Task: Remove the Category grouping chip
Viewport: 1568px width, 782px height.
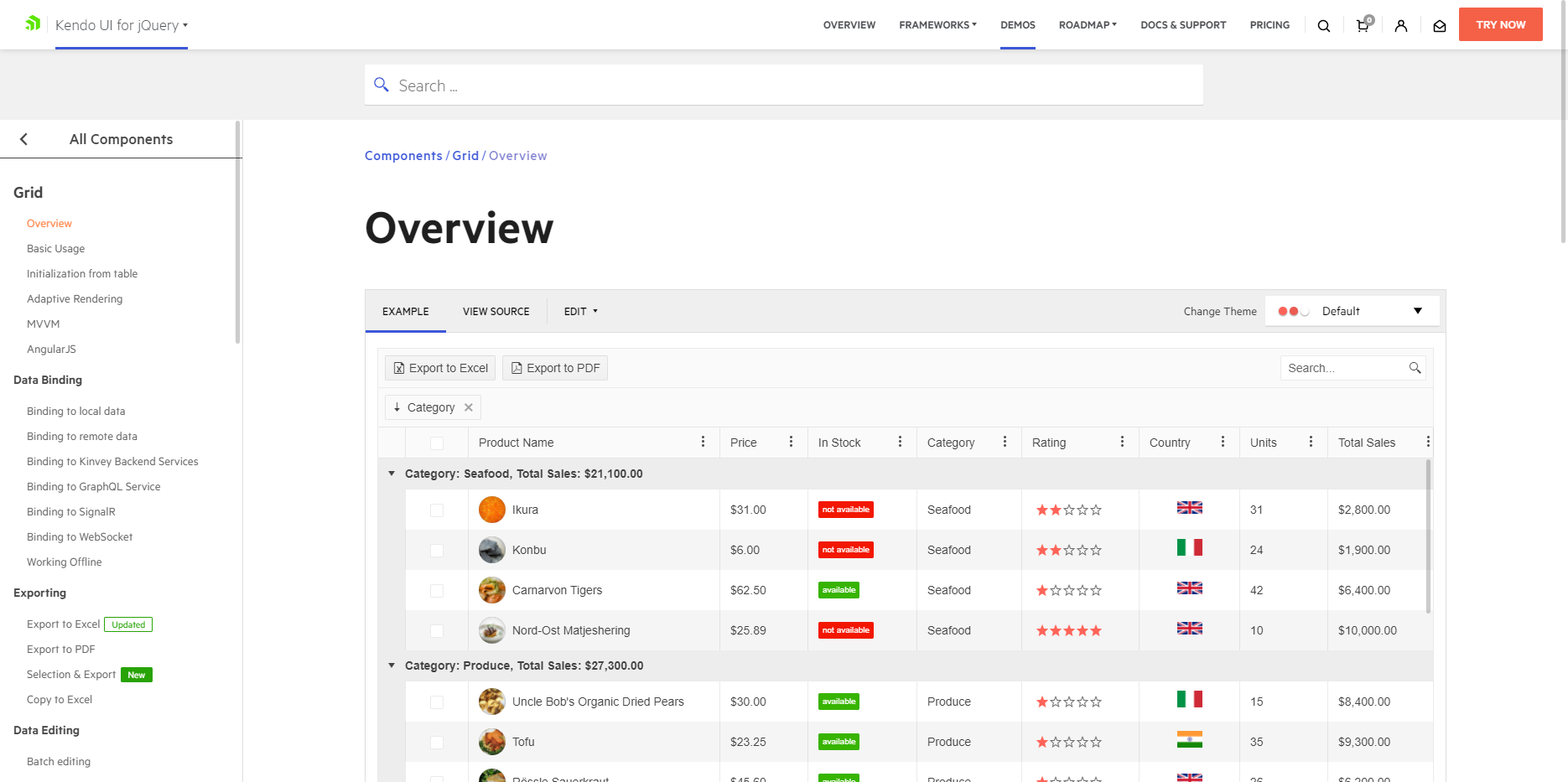Action: (x=469, y=407)
